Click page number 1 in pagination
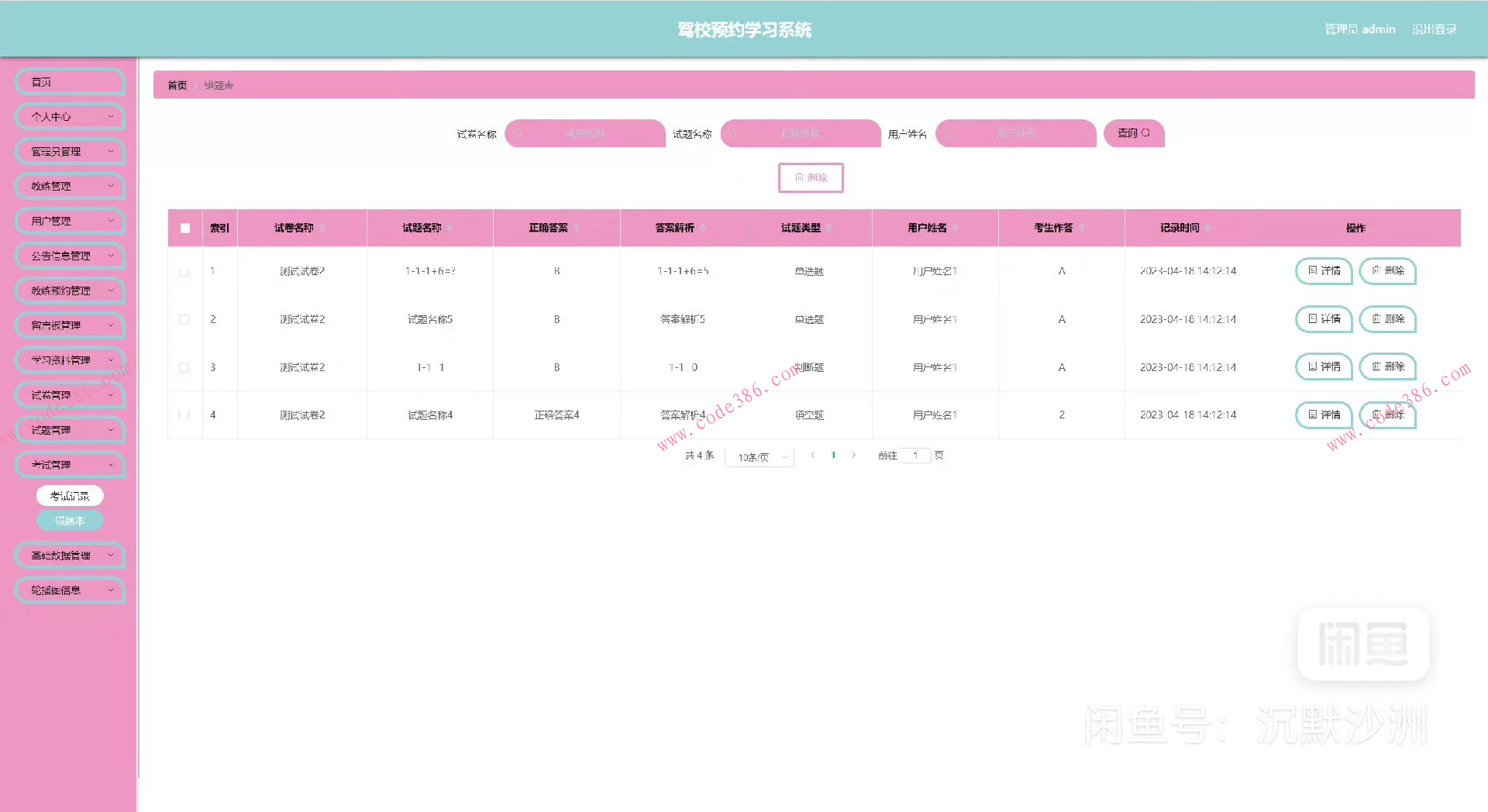 [x=833, y=456]
